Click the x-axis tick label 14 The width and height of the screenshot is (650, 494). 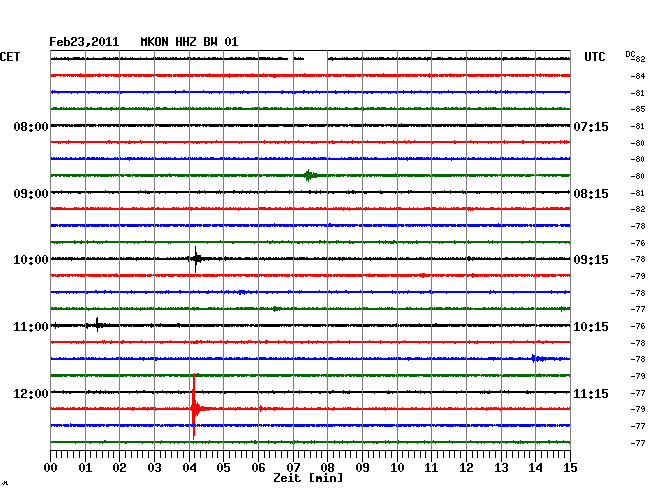[x=535, y=467]
